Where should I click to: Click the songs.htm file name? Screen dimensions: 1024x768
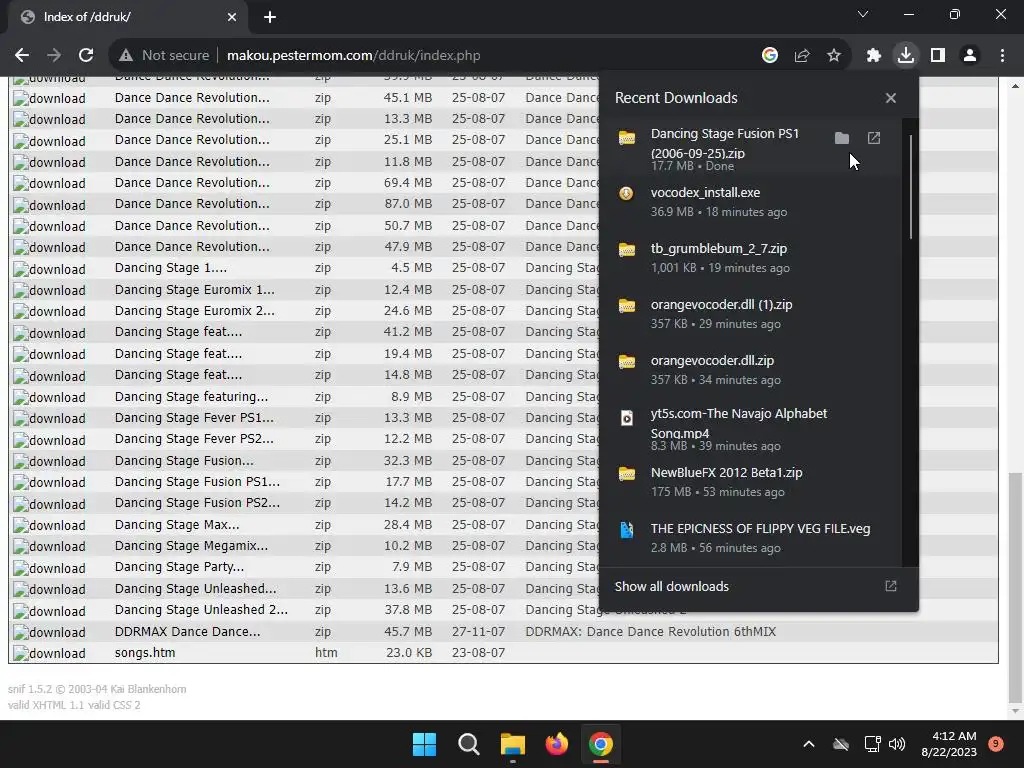145,652
